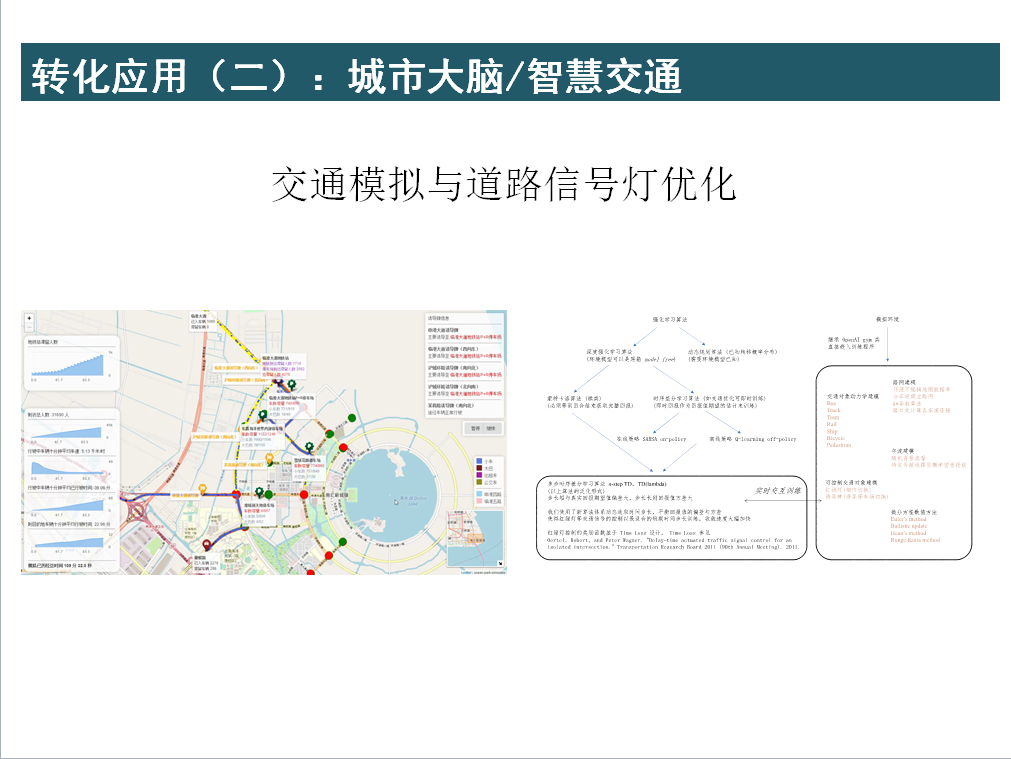The image size is (1011, 759).
Task: Click the 'Truck' entry in the diagram
Action: click(x=834, y=410)
